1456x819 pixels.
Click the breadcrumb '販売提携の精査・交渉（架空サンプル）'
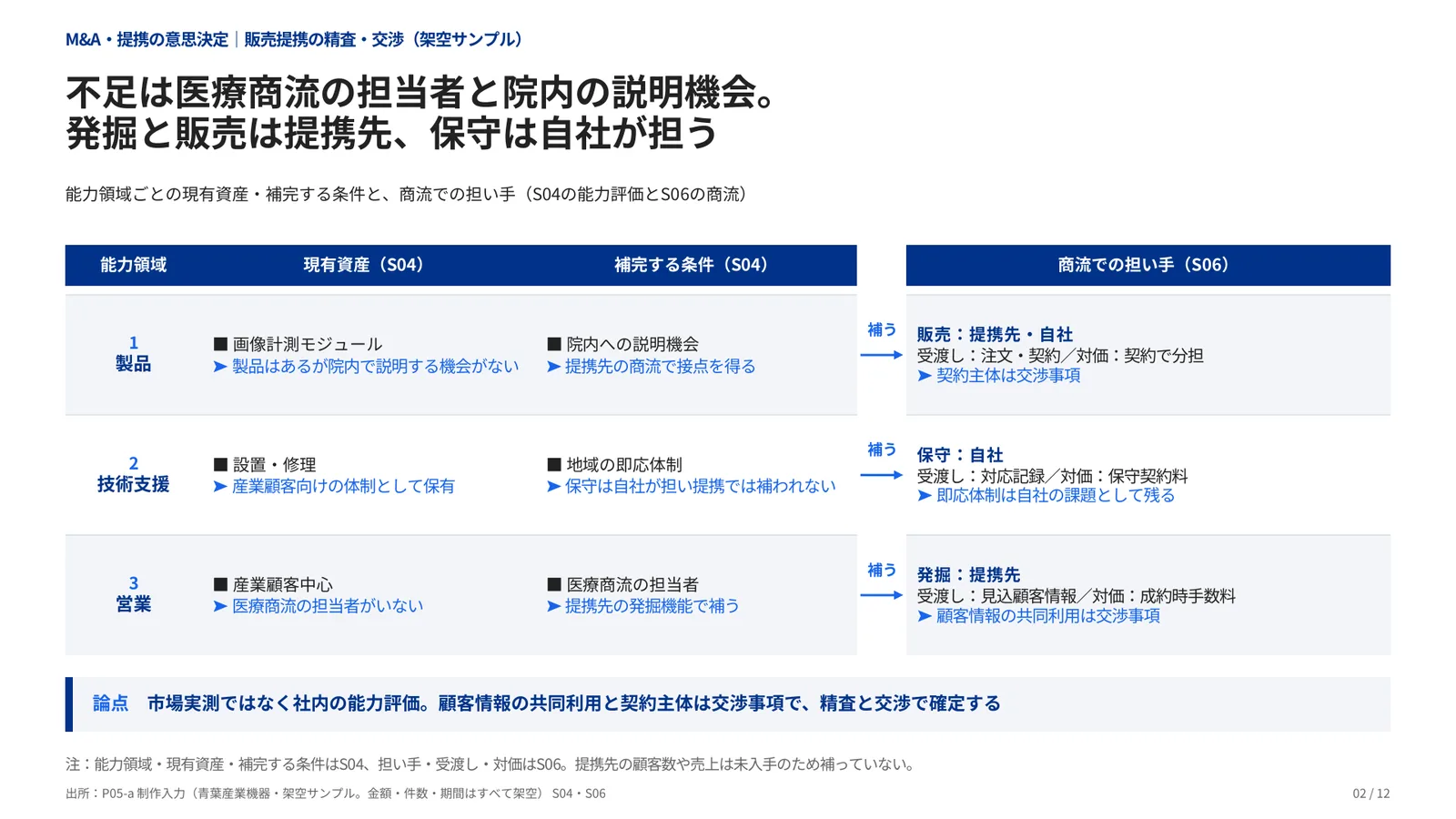(387, 39)
